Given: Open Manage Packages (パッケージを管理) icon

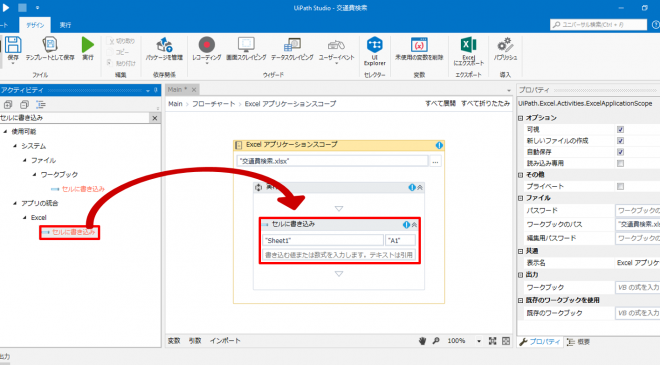Looking at the screenshot, I should point(164,45).
